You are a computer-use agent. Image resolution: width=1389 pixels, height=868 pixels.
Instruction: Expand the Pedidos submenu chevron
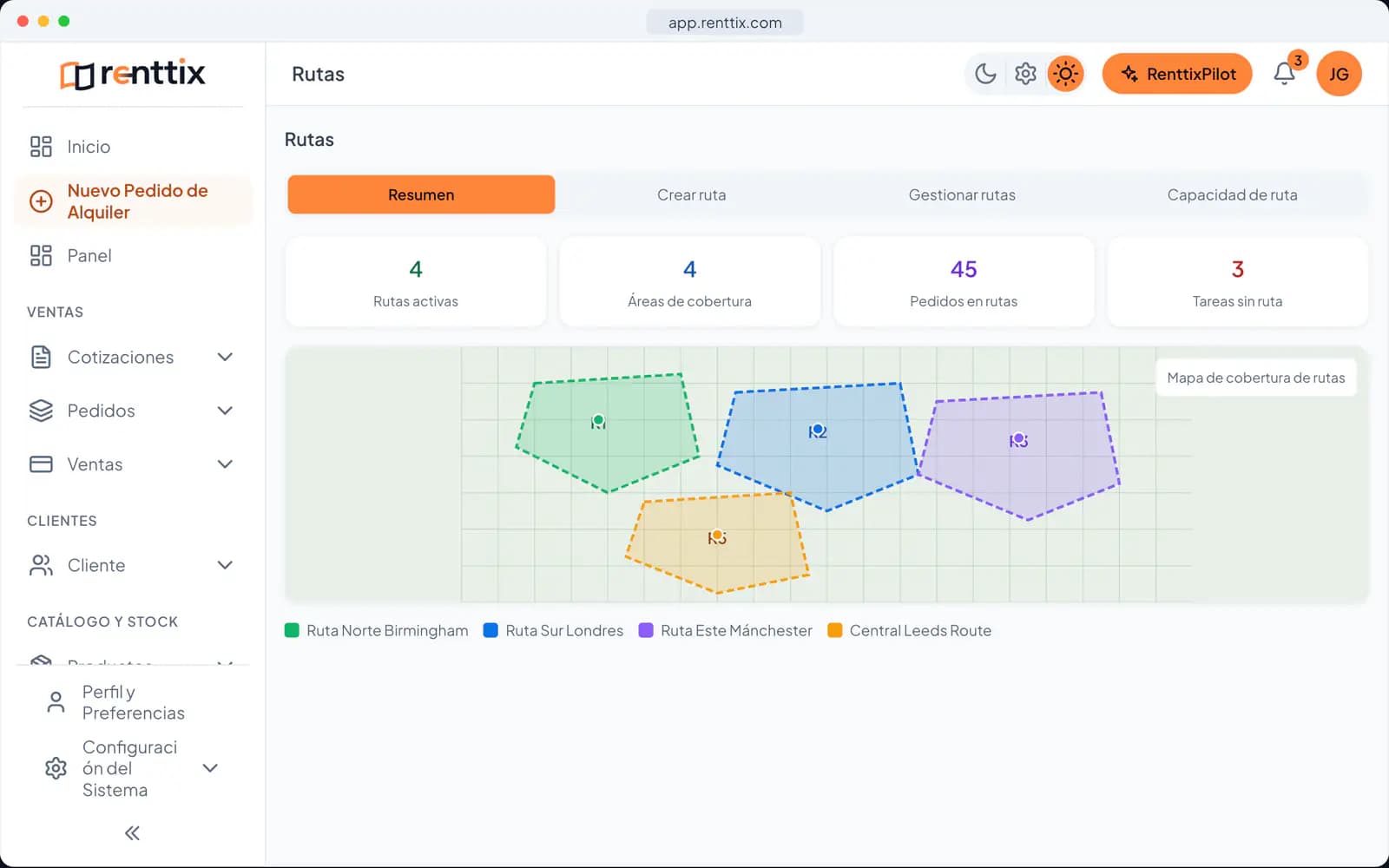[x=225, y=411]
